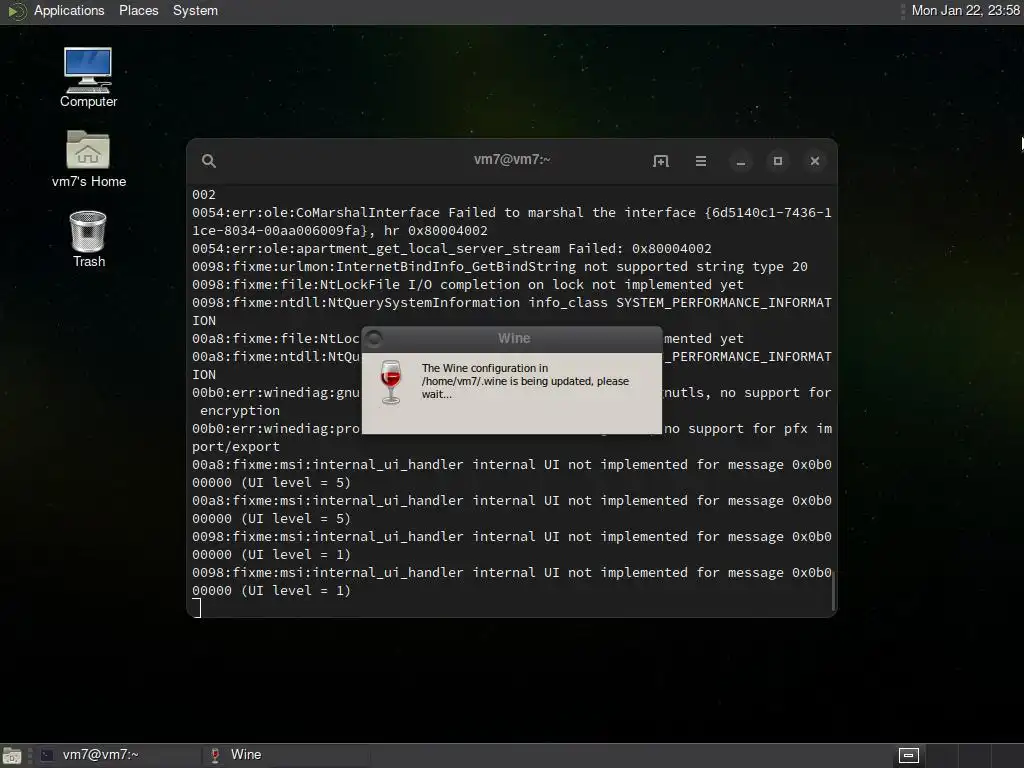Click the Wine dialog title bar button
Screen dimensions: 1024x768
374,338
